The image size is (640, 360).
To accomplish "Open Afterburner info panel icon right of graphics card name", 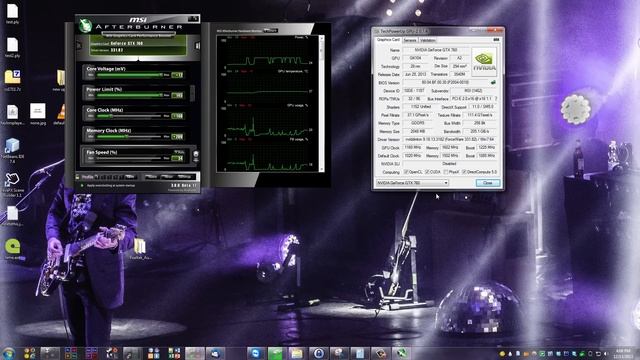I will pyautogui.click(x=197, y=46).
